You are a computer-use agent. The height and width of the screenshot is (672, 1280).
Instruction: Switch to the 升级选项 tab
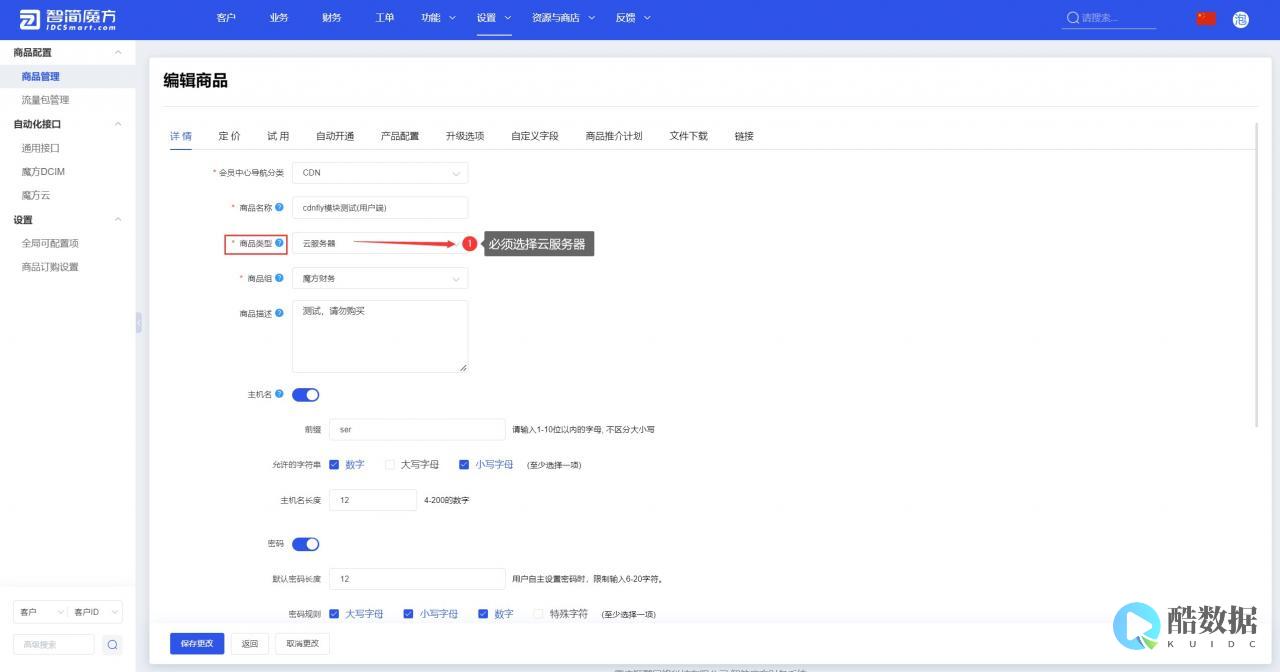(x=465, y=136)
